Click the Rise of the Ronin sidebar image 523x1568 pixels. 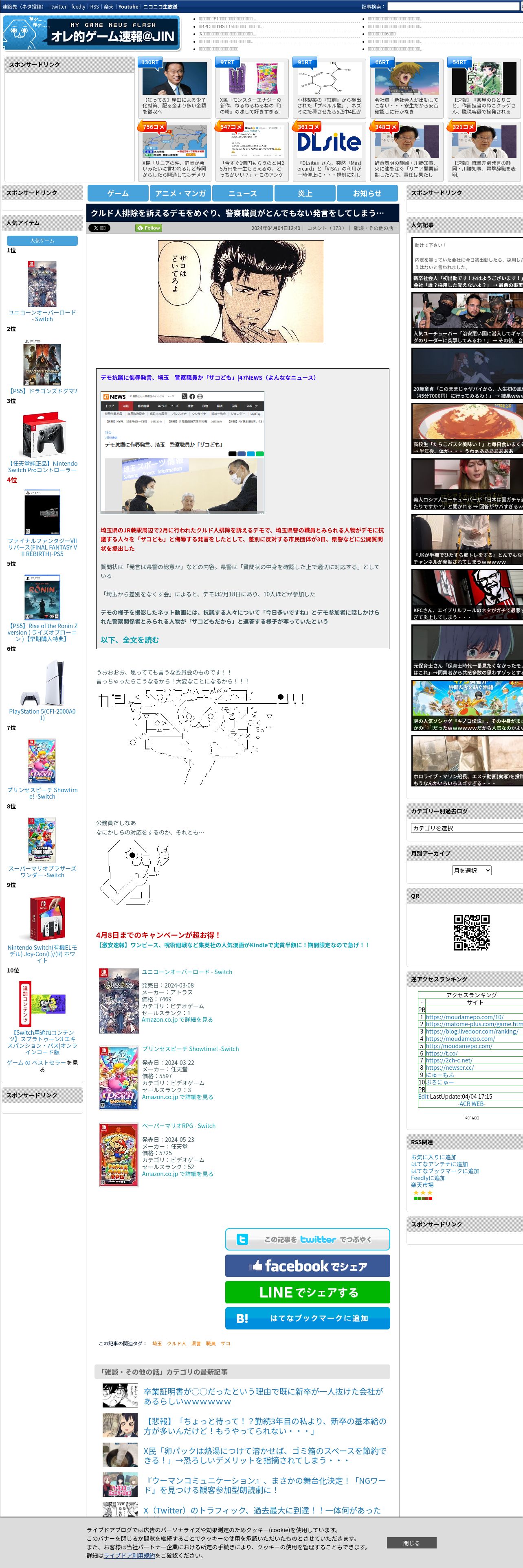(42, 597)
